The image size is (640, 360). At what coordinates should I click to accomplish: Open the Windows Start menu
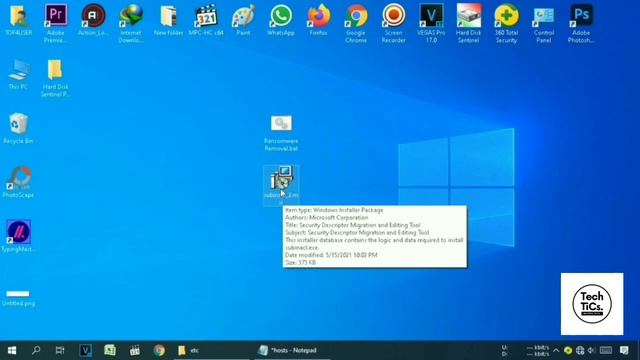click(12, 350)
